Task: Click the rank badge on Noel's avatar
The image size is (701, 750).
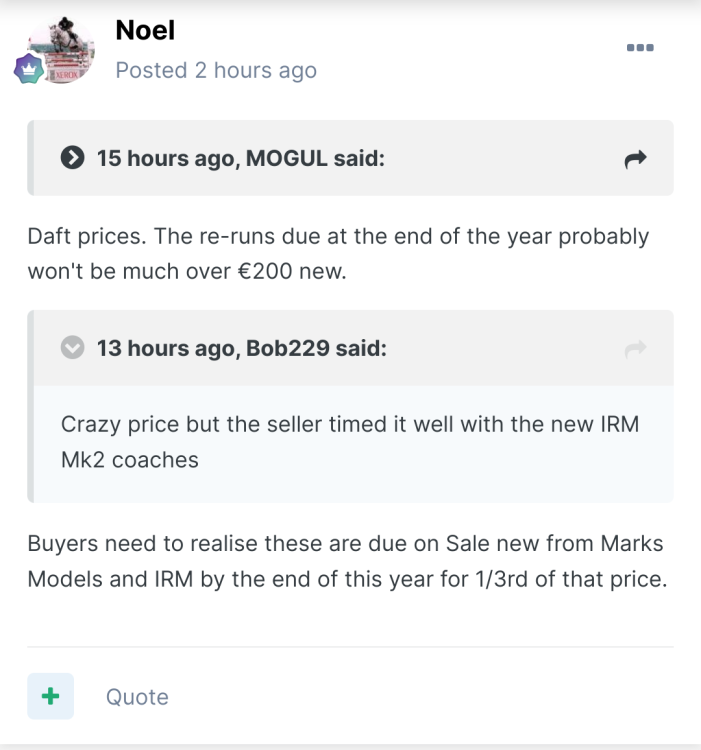Action: coord(26,70)
